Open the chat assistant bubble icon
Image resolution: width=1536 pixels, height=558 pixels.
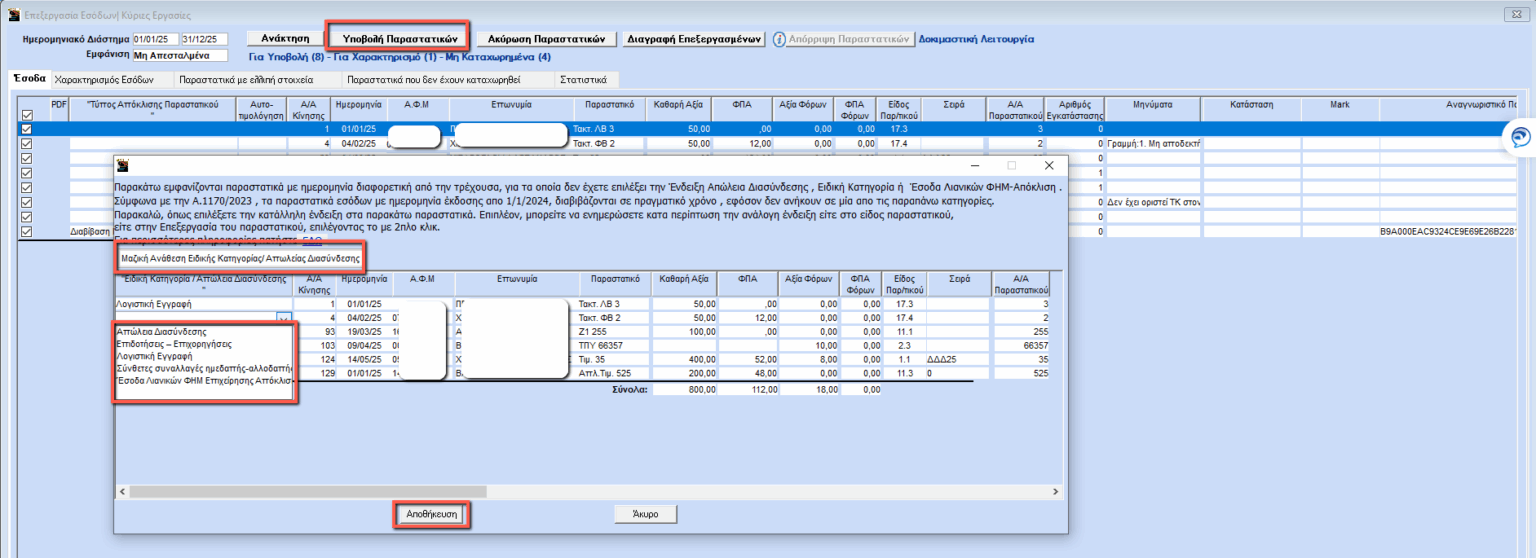point(1521,137)
